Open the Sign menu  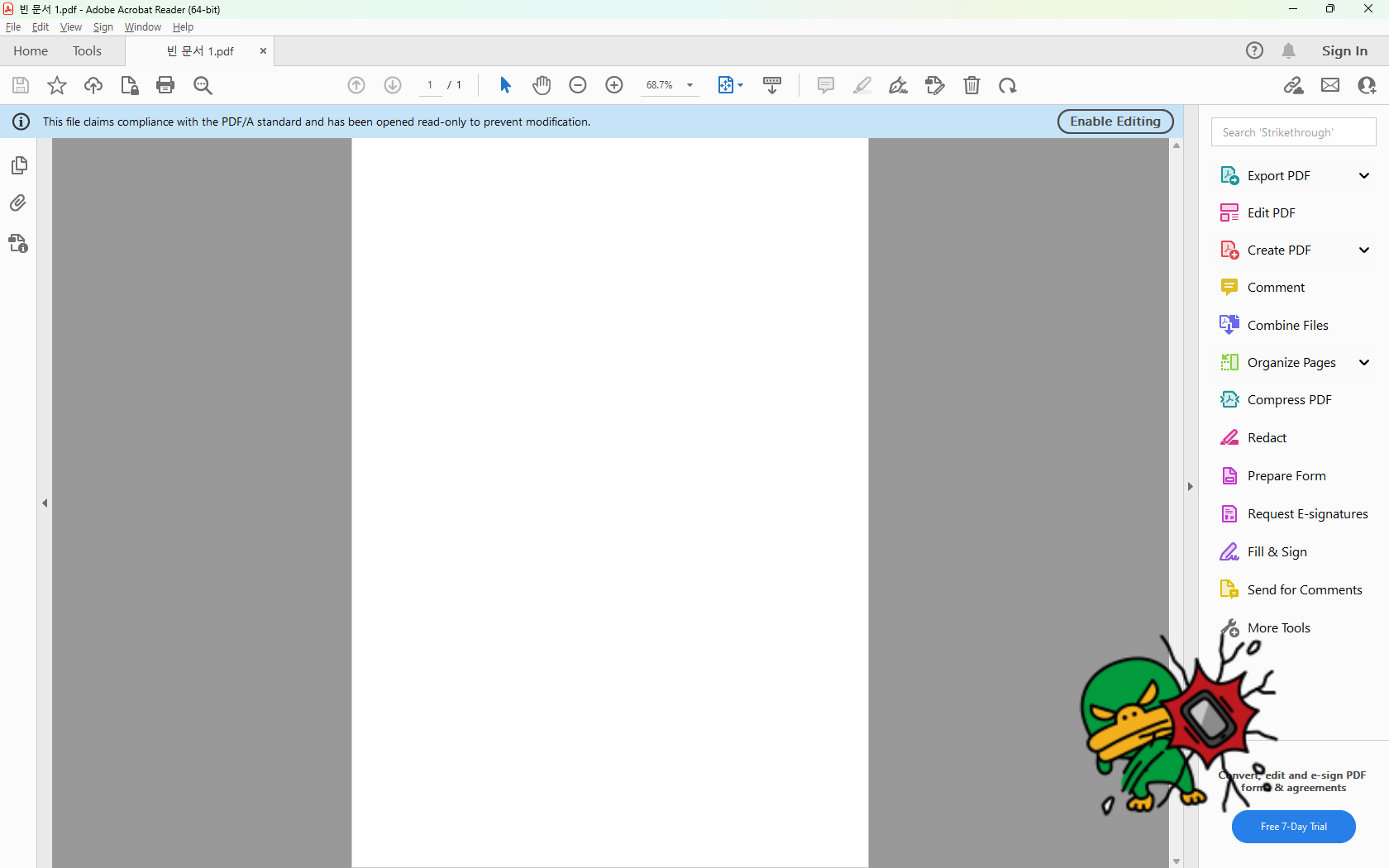(103, 27)
